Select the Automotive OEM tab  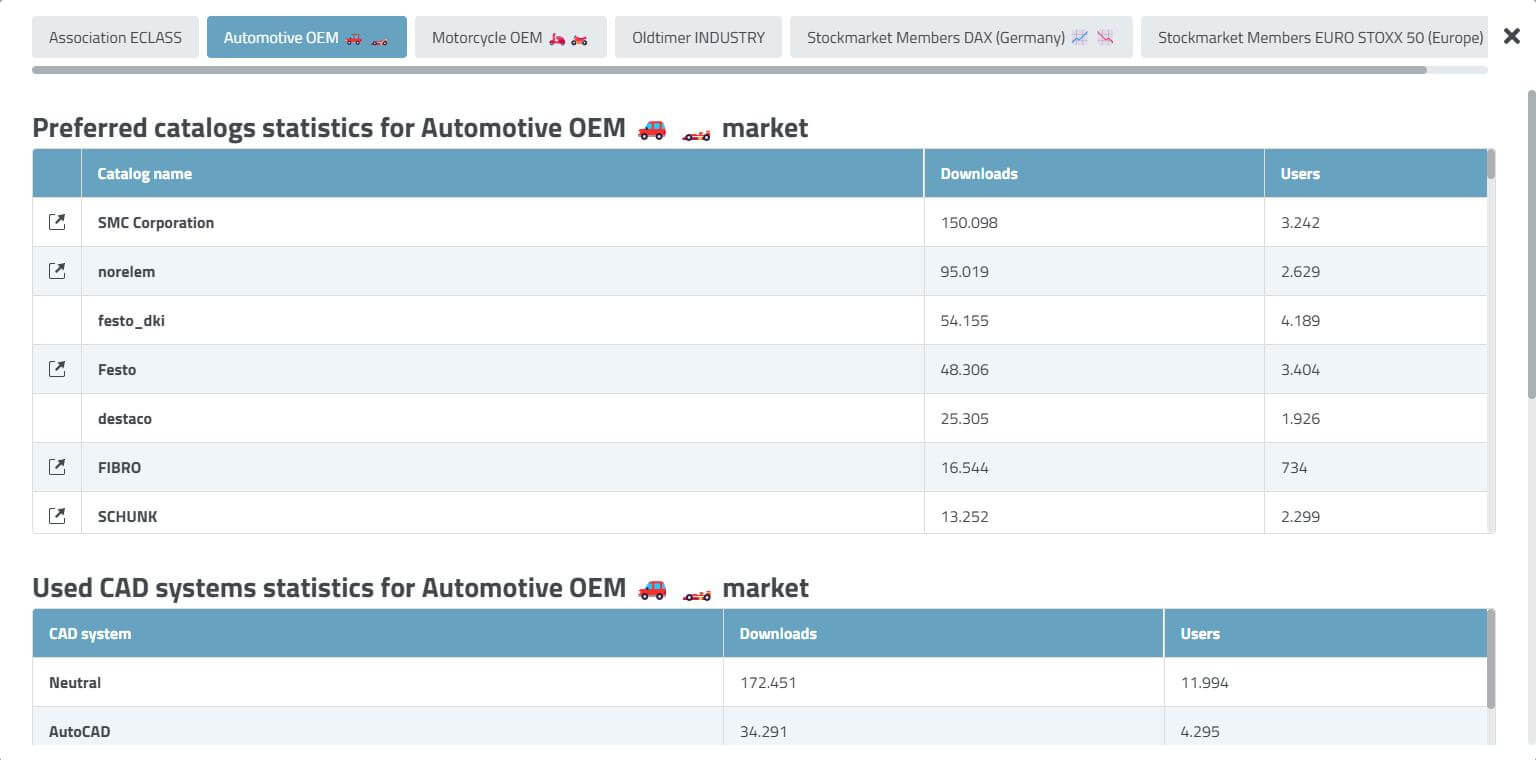click(307, 37)
